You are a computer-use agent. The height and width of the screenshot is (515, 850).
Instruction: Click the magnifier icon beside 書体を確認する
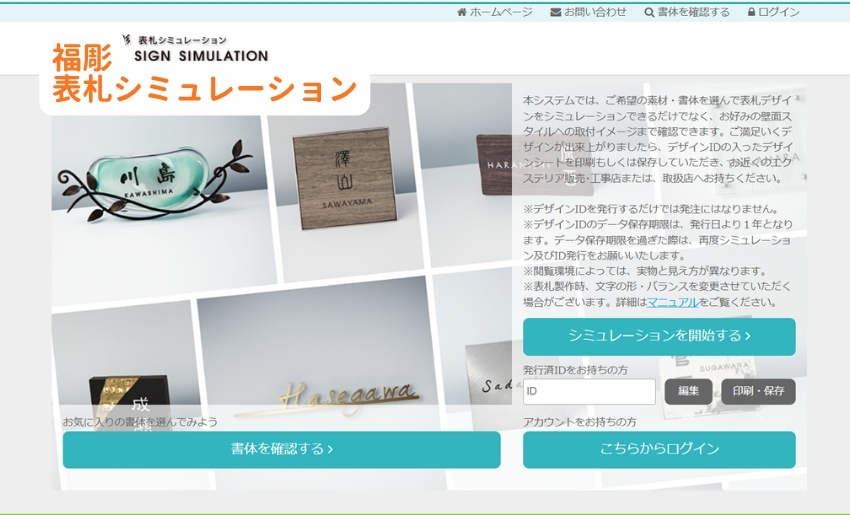[x=649, y=12]
